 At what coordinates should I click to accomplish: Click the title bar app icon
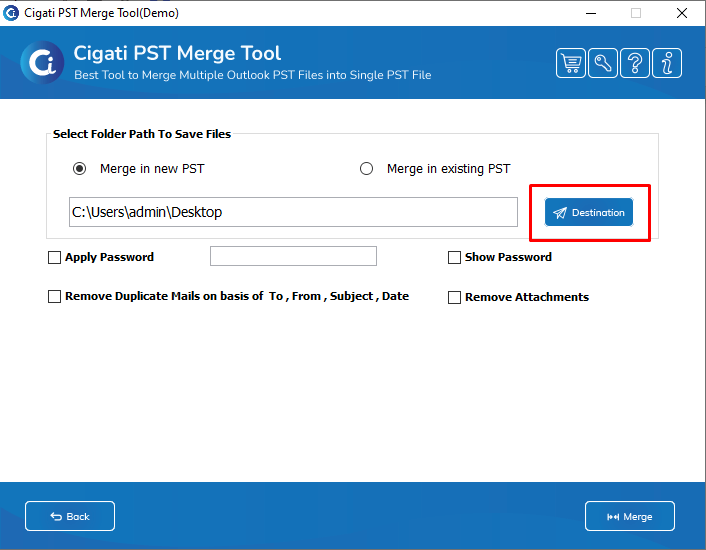tap(11, 13)
